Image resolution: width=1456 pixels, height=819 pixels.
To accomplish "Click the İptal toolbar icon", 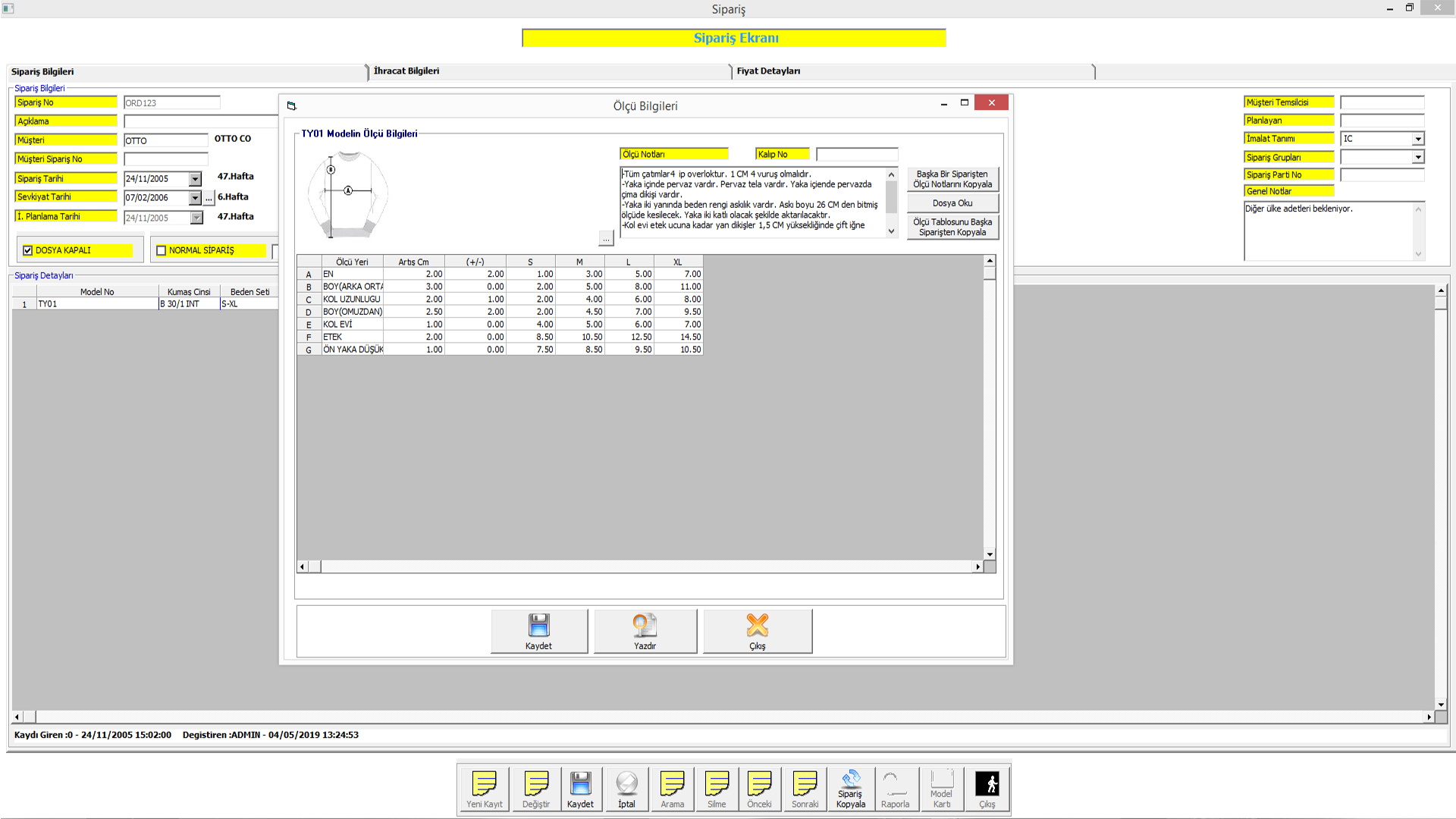I will [626, 783].
